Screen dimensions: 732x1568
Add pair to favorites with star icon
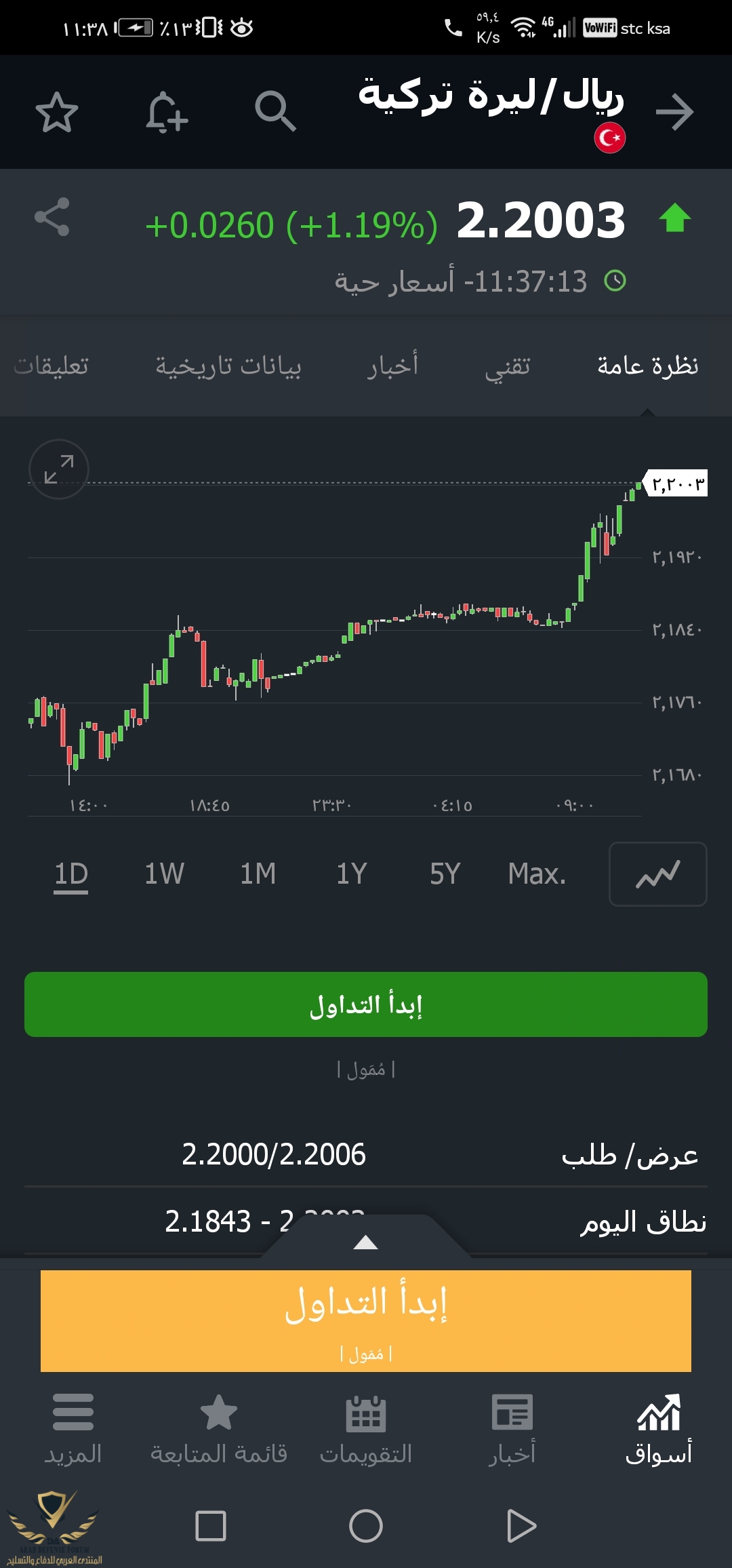coord(57,112)
